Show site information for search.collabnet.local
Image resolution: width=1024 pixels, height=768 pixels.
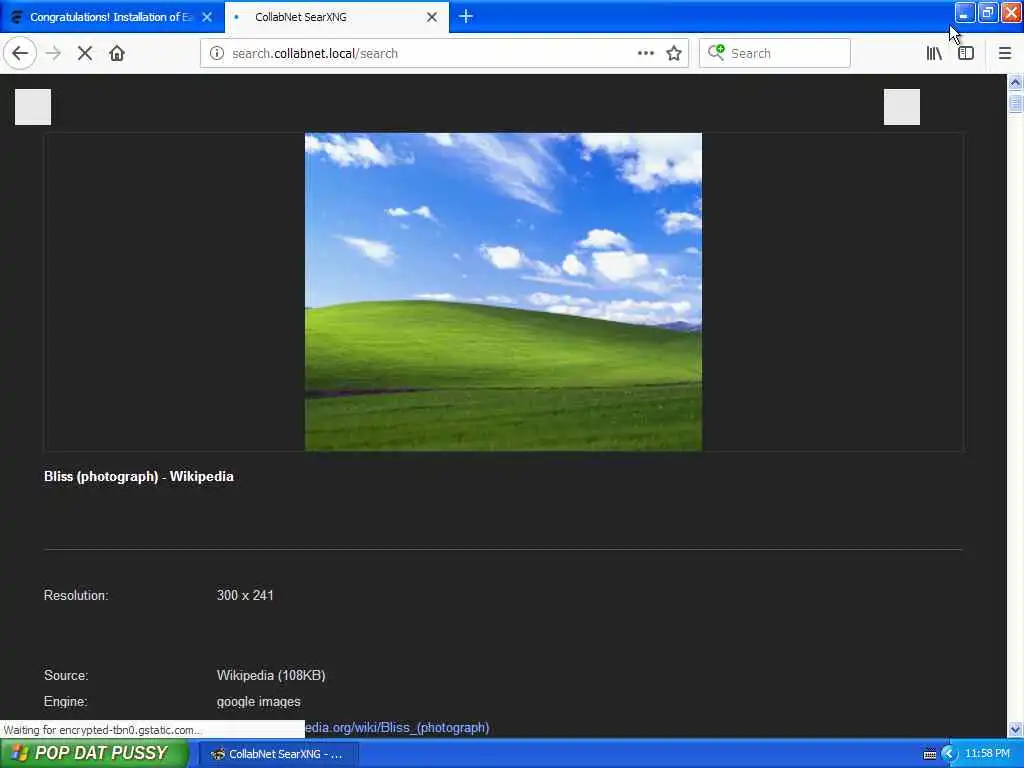click(216, 53)
